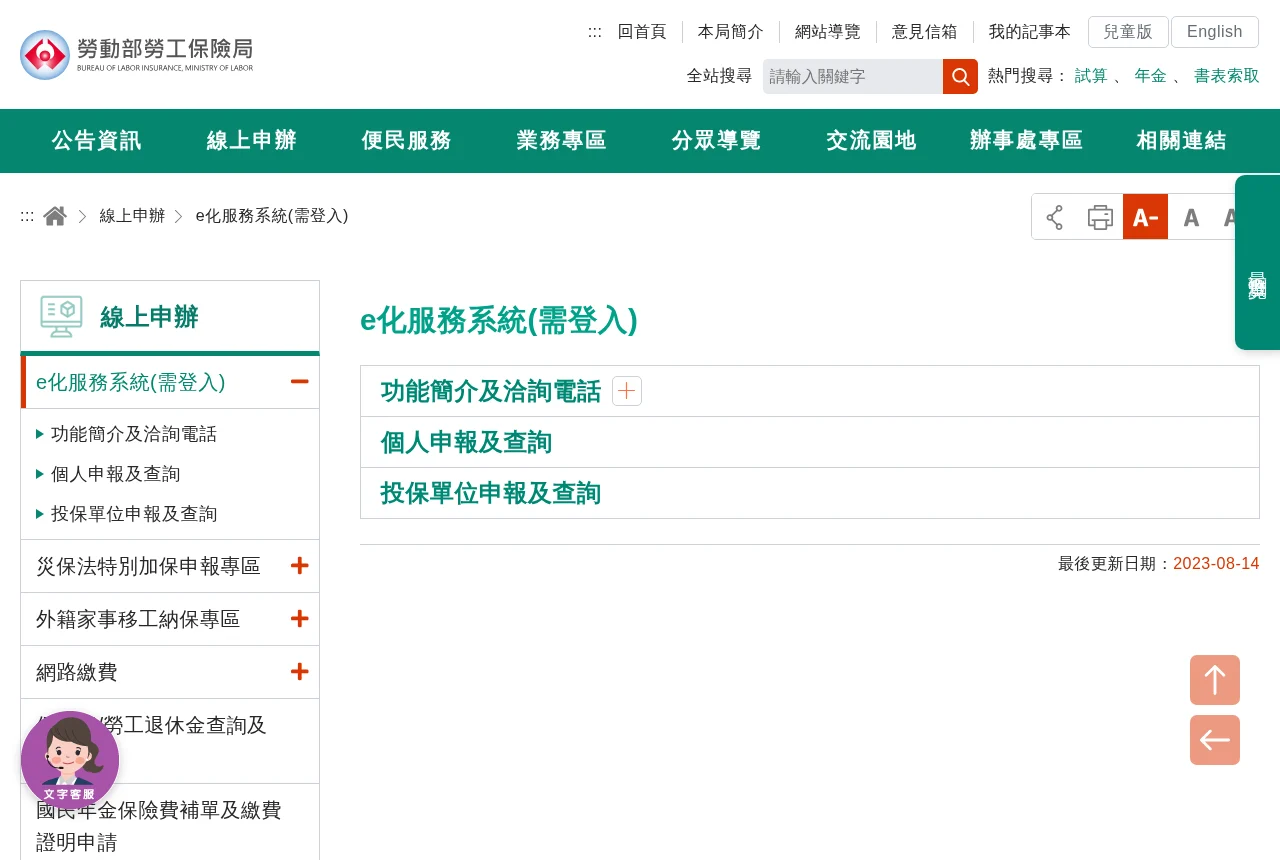1280x860 pixels.
Task: Open 我的記事本 link
Action: pos(1030,32)
